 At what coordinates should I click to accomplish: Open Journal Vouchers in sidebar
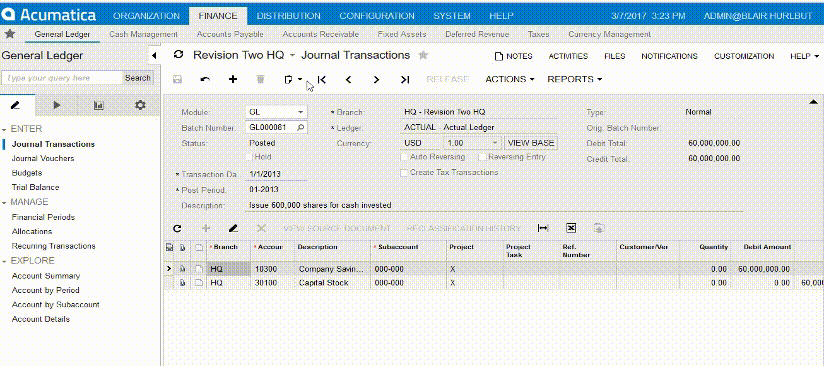[x=43, y=158]
